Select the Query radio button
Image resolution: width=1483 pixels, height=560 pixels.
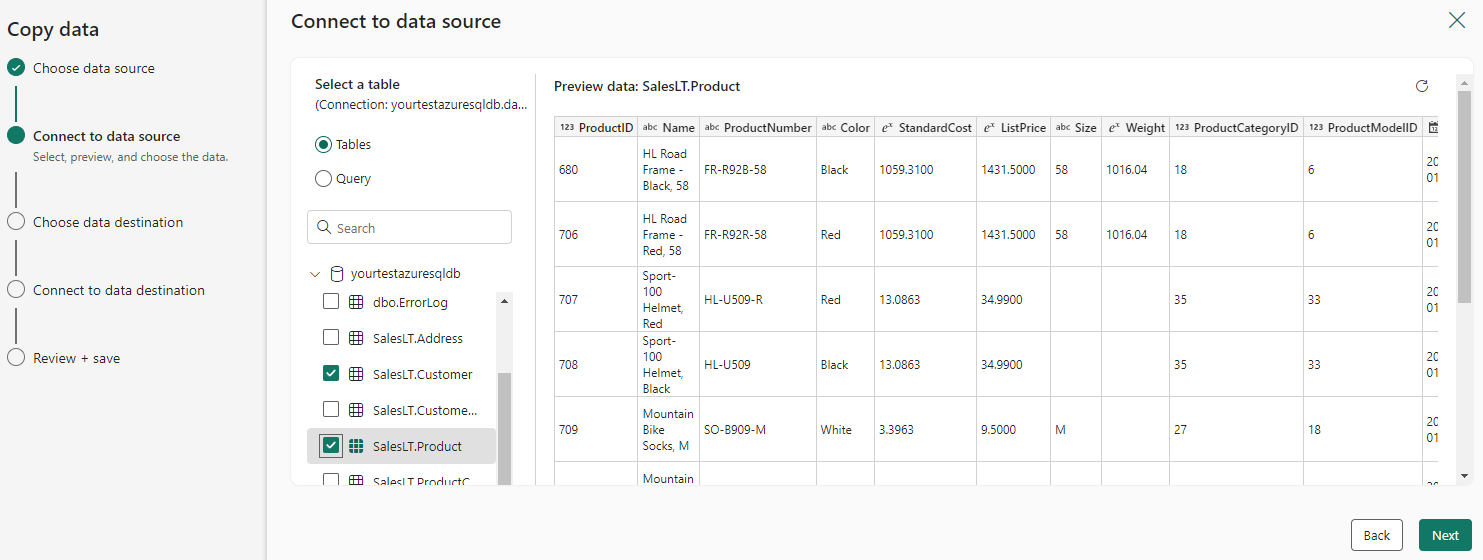coord(323,178)
